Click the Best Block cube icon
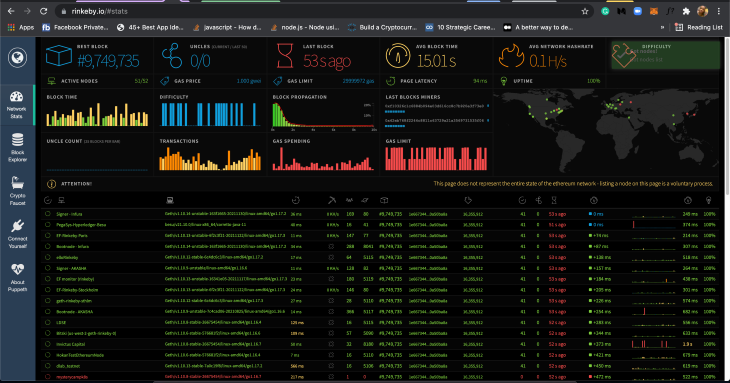730x383 pixels. [x=59, y=56]
